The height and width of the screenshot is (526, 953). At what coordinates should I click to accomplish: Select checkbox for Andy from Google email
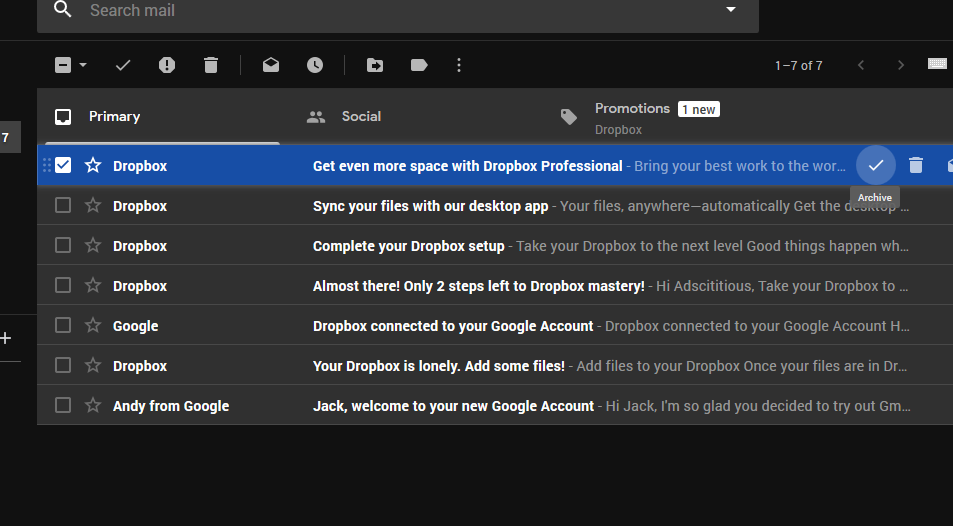[x=63, y=405]
